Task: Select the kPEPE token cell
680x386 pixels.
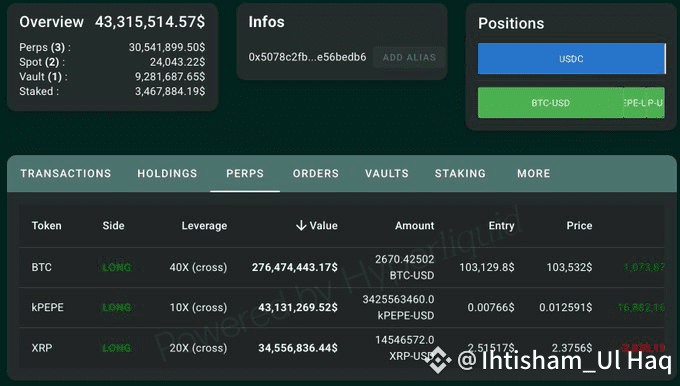Action: click(48, 307)
